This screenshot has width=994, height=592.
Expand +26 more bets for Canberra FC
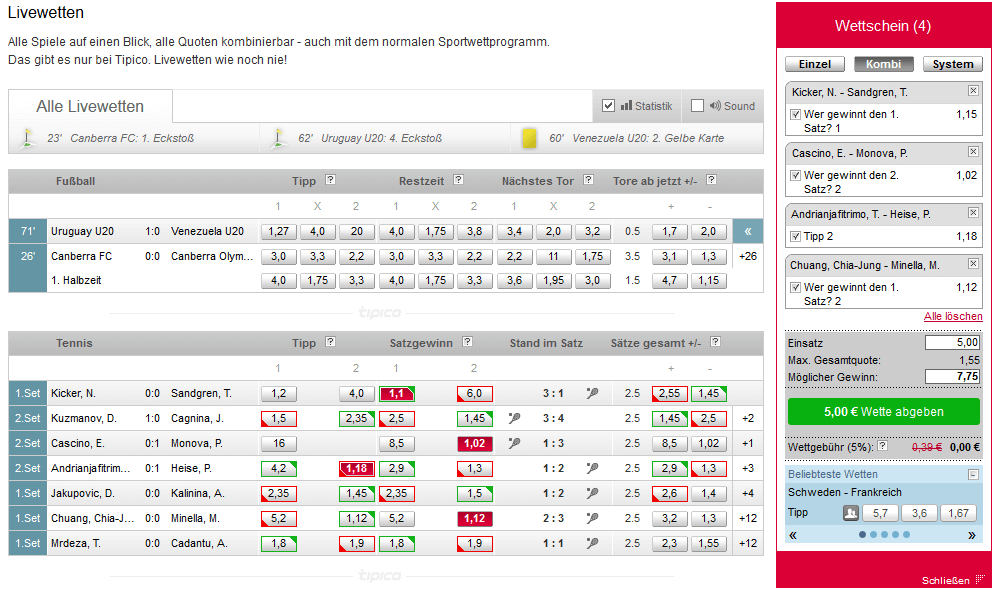click(748, 256)
